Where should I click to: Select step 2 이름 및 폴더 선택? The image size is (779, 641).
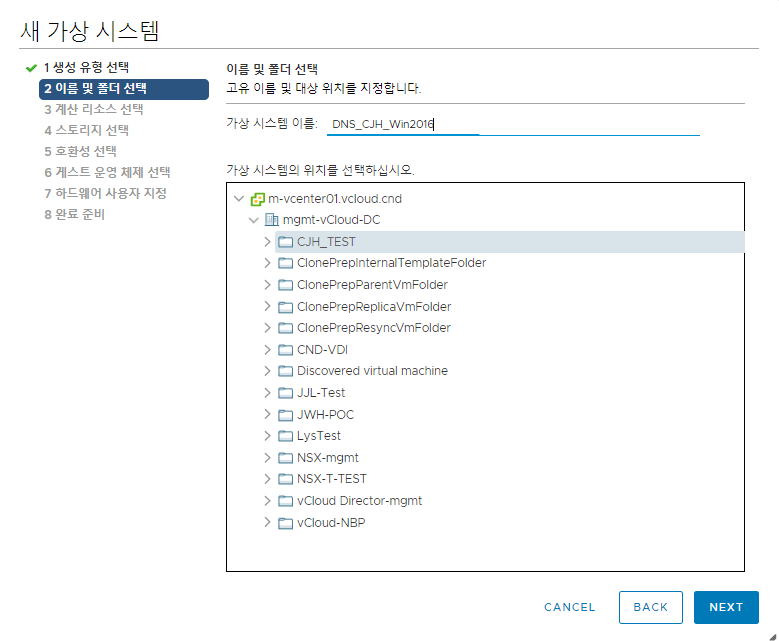124,89
